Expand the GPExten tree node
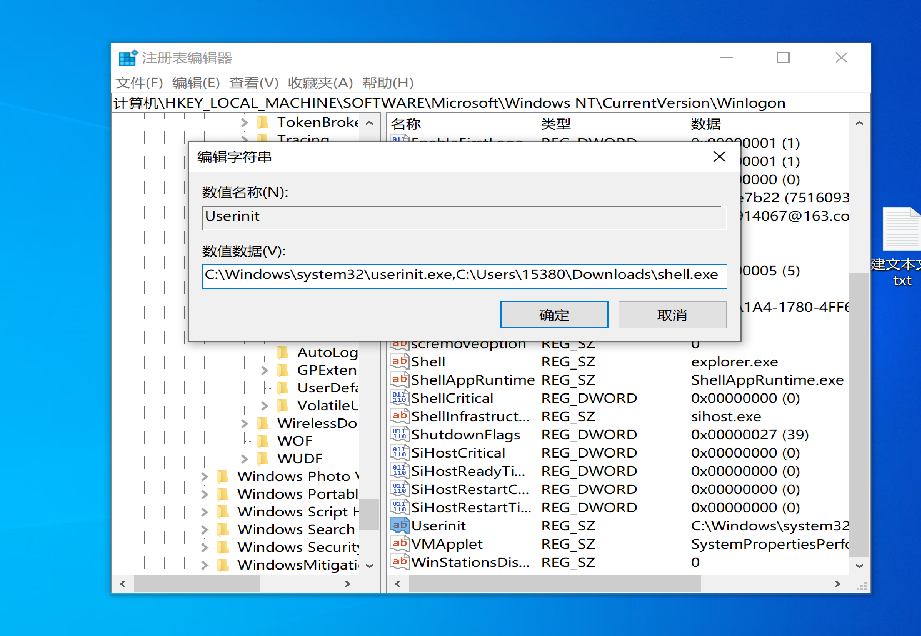 (x=264, y=370)
